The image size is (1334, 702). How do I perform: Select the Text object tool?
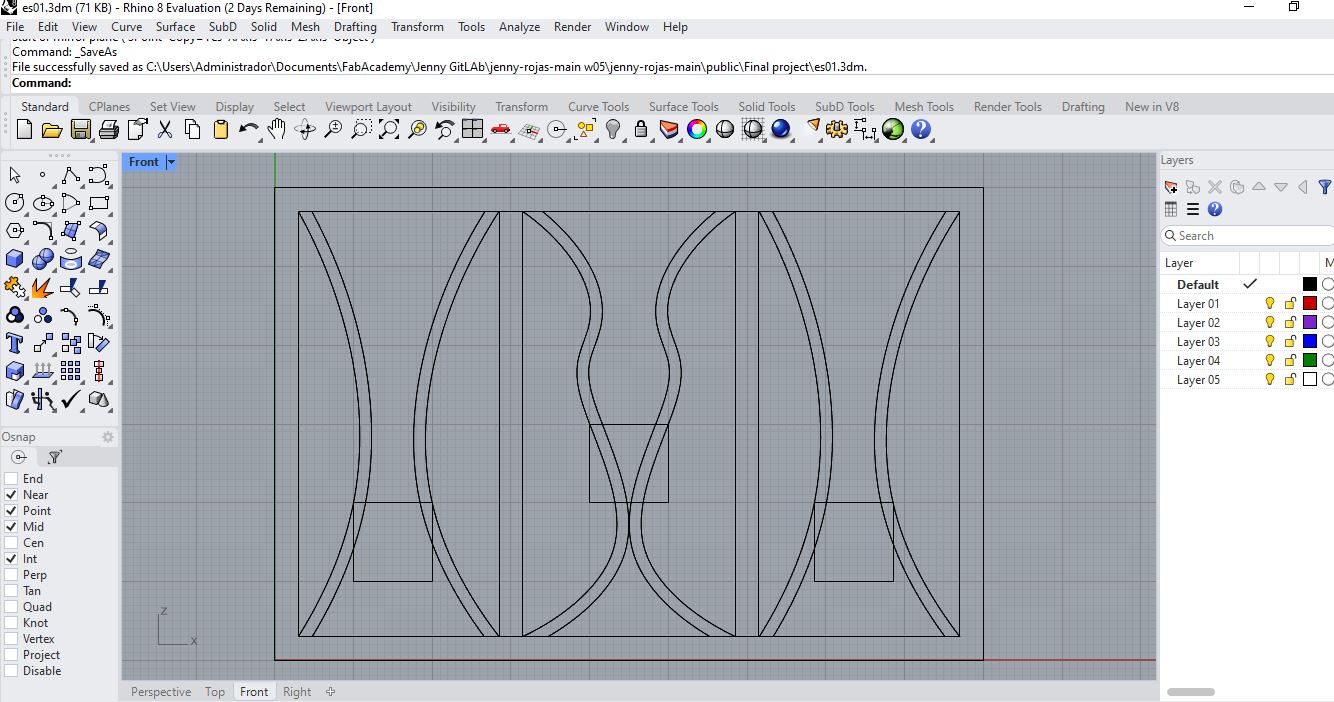click(15, 343)
